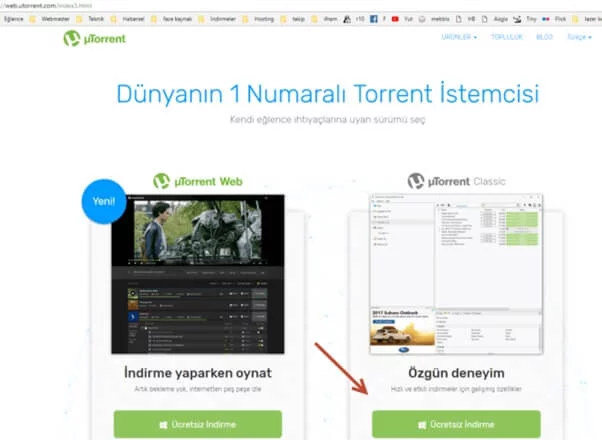
Task: Expand the Türkçe language dropdown
Action: [x=579, y=37]
